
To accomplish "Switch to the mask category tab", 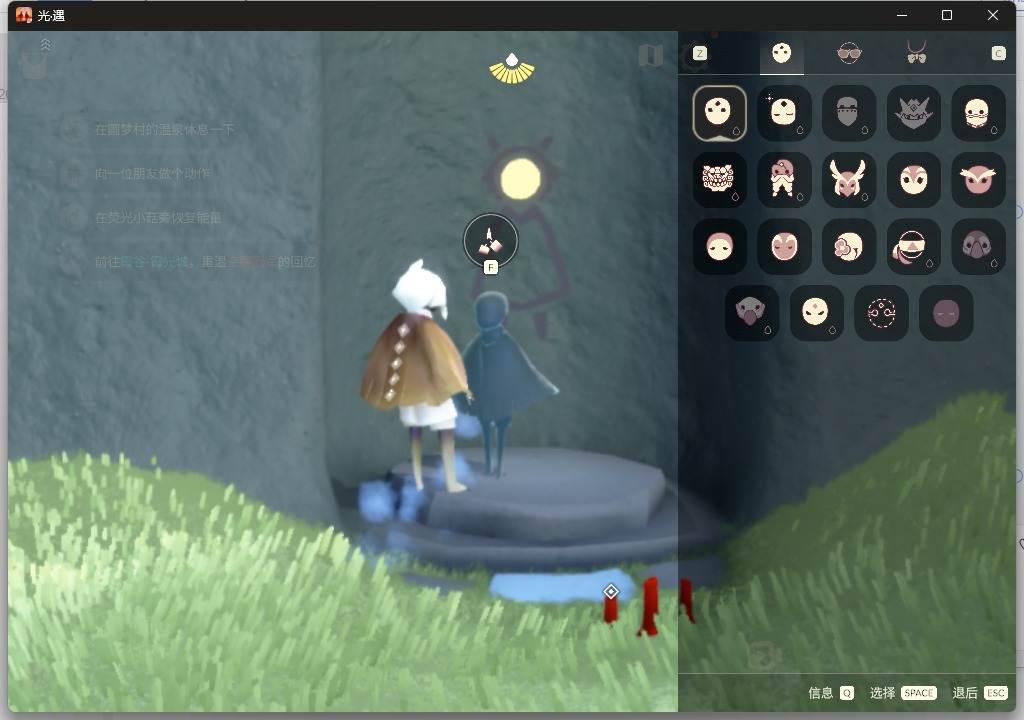I will pos(782,53).
